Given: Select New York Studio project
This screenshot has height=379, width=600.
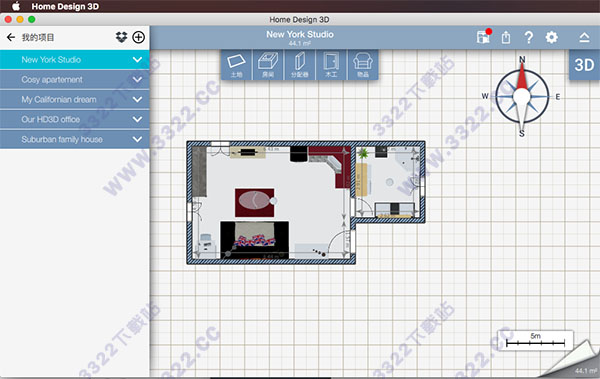Looking at the screenshot, I should pyautogui.click(x=75, y=60).
